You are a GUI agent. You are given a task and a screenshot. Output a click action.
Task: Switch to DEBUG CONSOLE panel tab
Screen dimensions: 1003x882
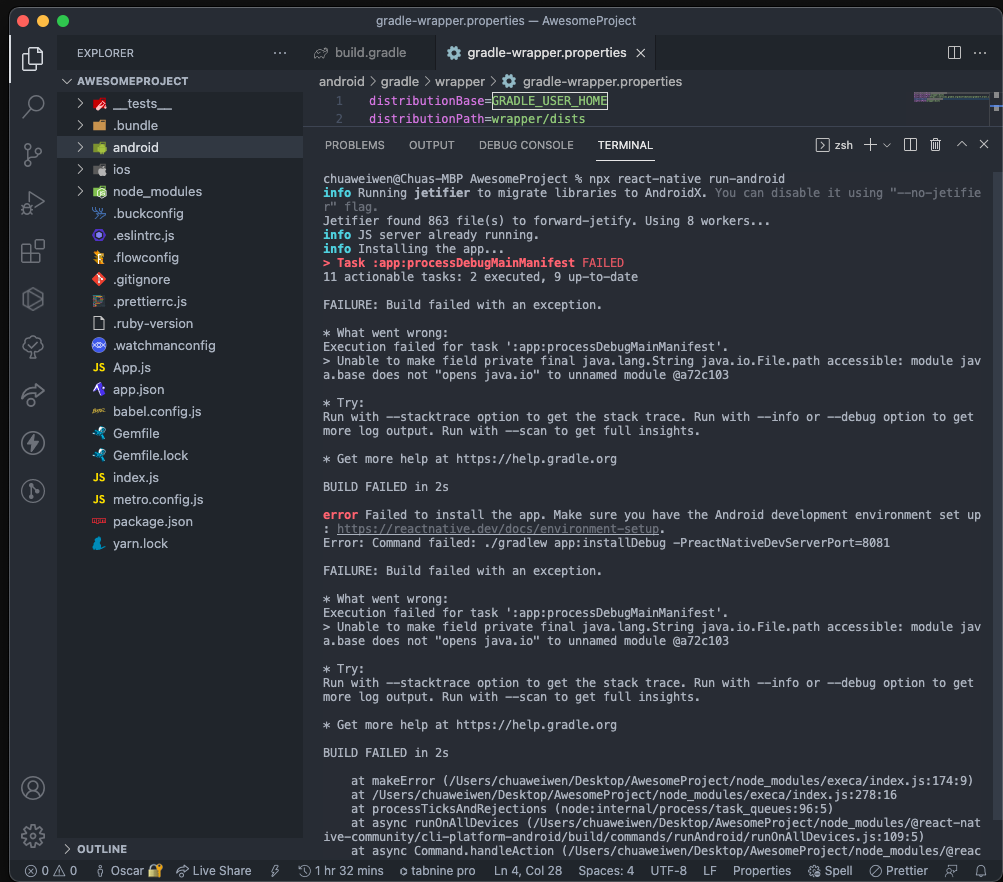(526, 145)
